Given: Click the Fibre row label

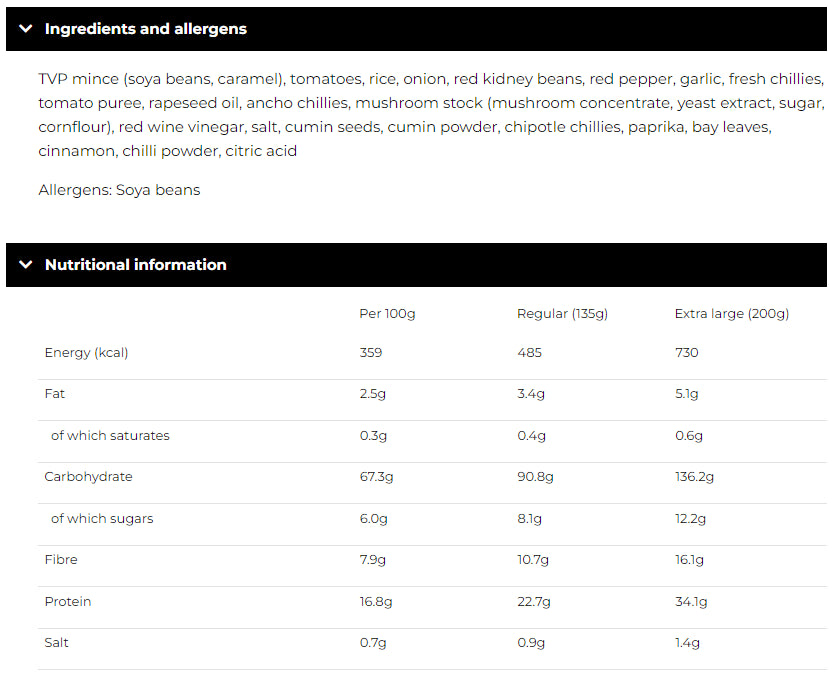Looking at the screenshot, I should pyautogui.click(x=61, y=560).
